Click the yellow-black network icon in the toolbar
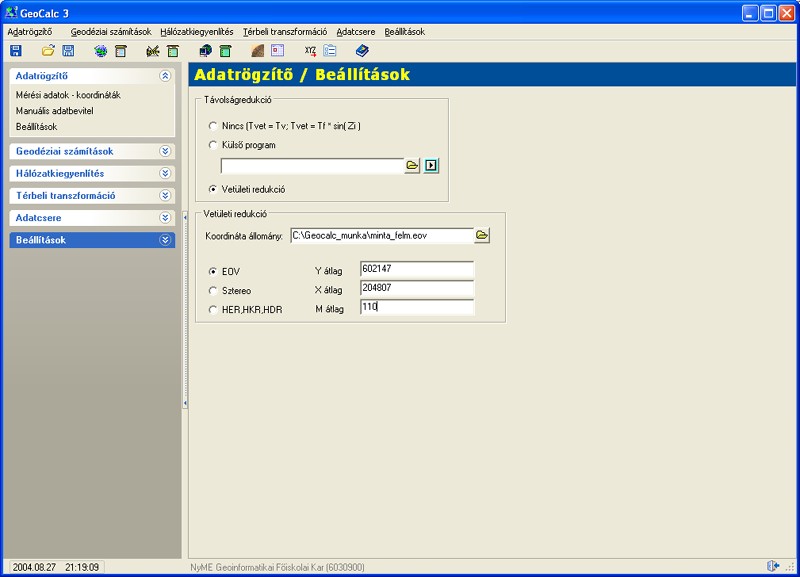800x577 pixels. (x=153, y=51)
